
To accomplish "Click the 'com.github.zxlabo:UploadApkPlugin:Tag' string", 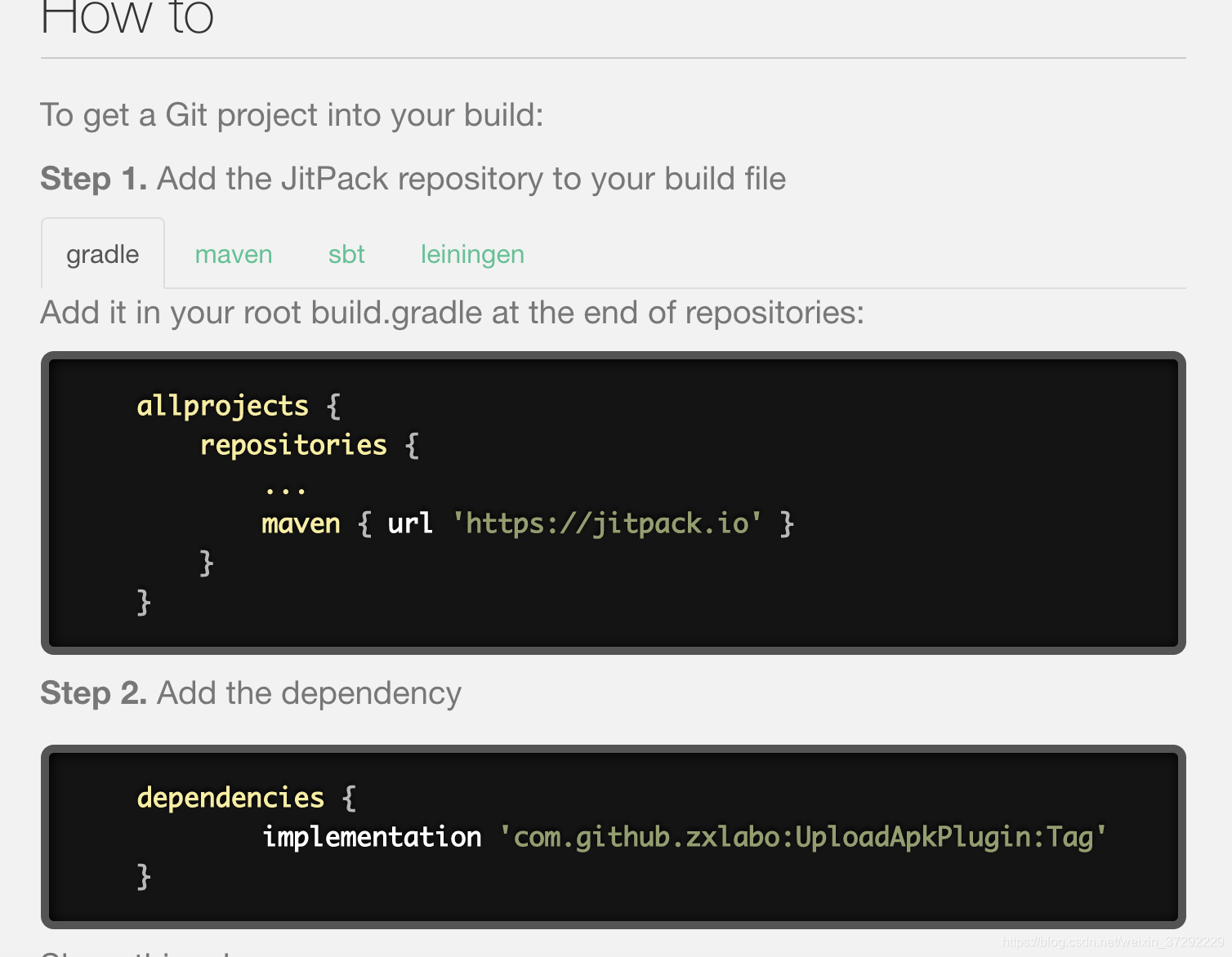I will (x=803, y=837).
